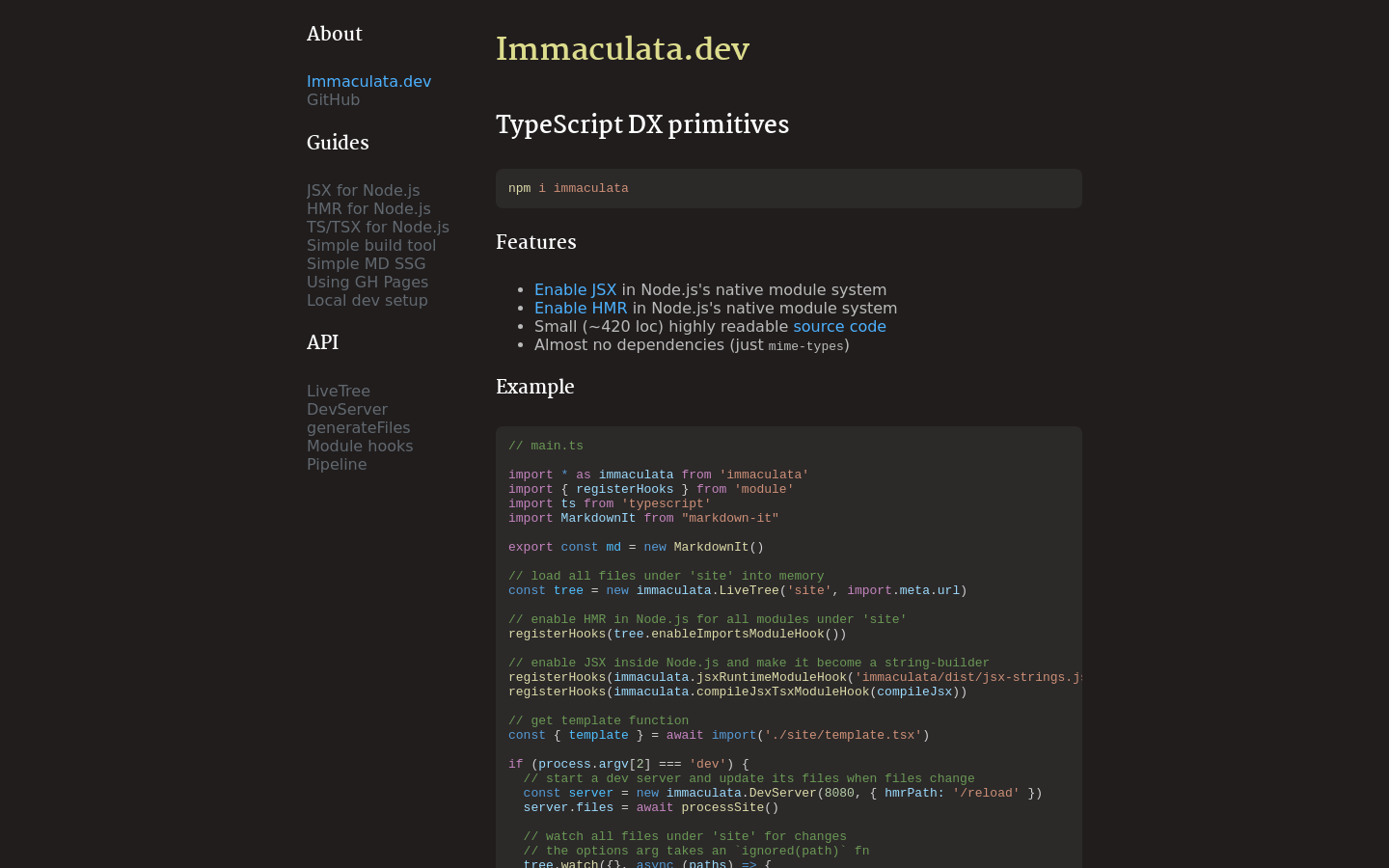Click the 'const { template }' code line
This screenshot has height=868, width=1389.
[719, 735]
